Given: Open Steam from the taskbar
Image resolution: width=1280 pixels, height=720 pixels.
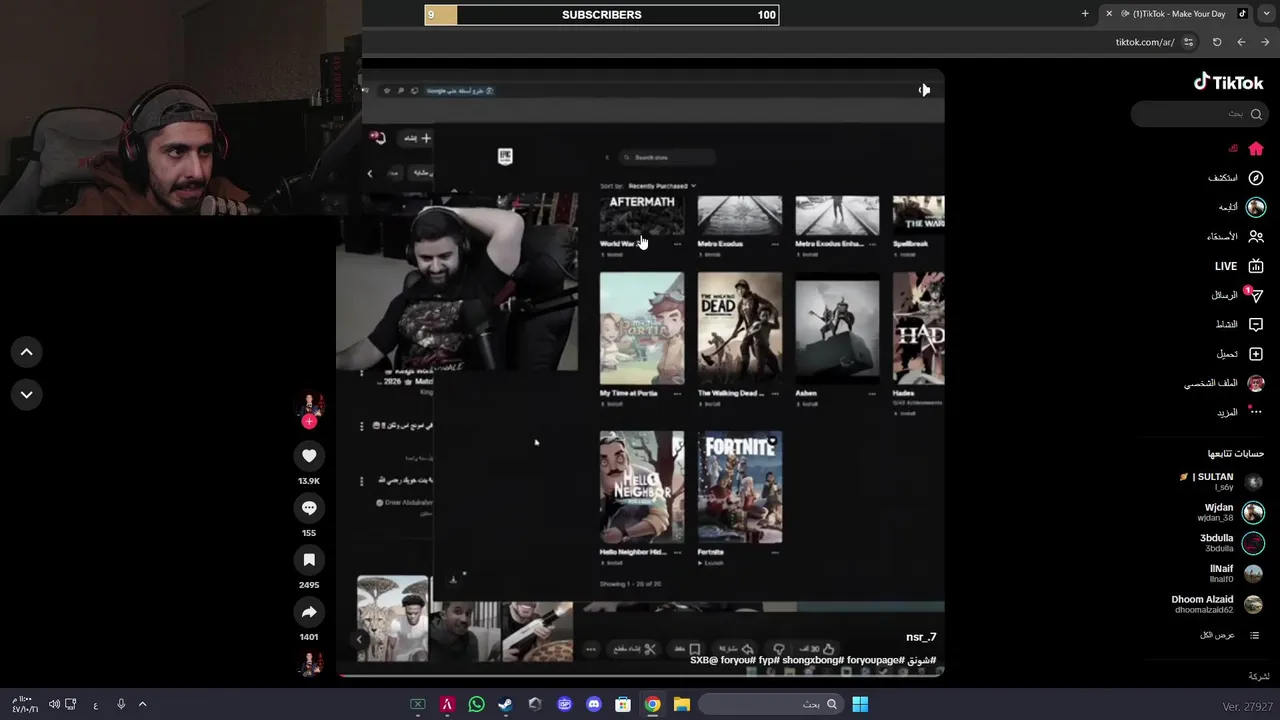Looking at the screenshot, I should coord(506,704).
